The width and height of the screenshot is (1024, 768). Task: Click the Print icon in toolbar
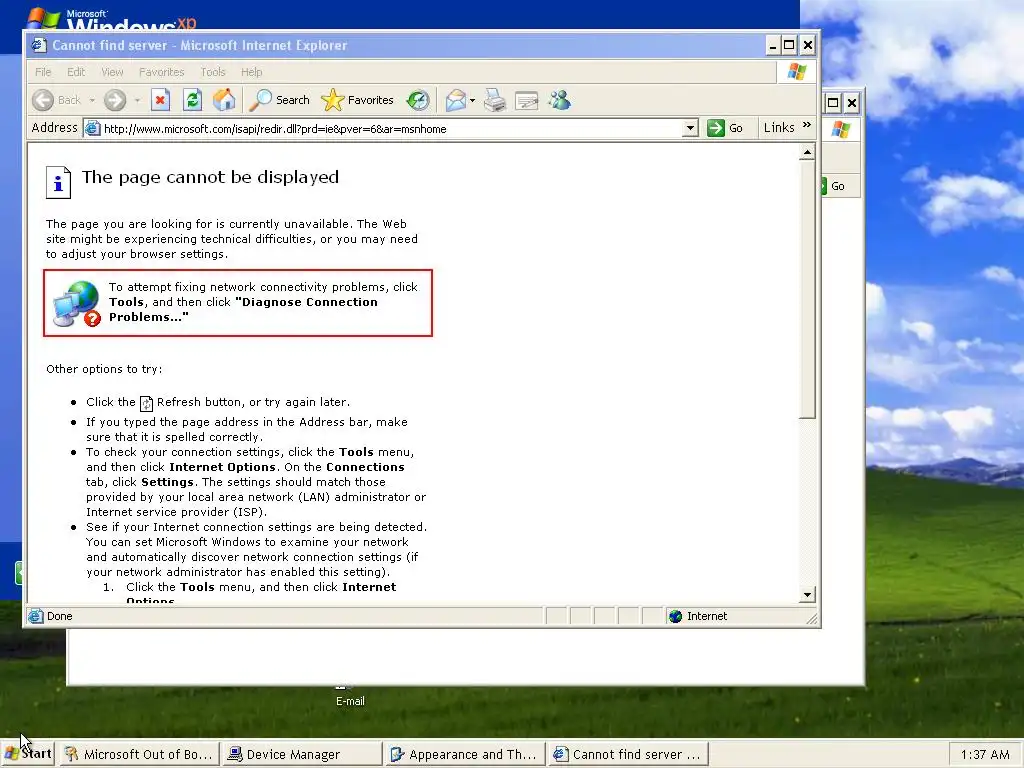(495, 100)
